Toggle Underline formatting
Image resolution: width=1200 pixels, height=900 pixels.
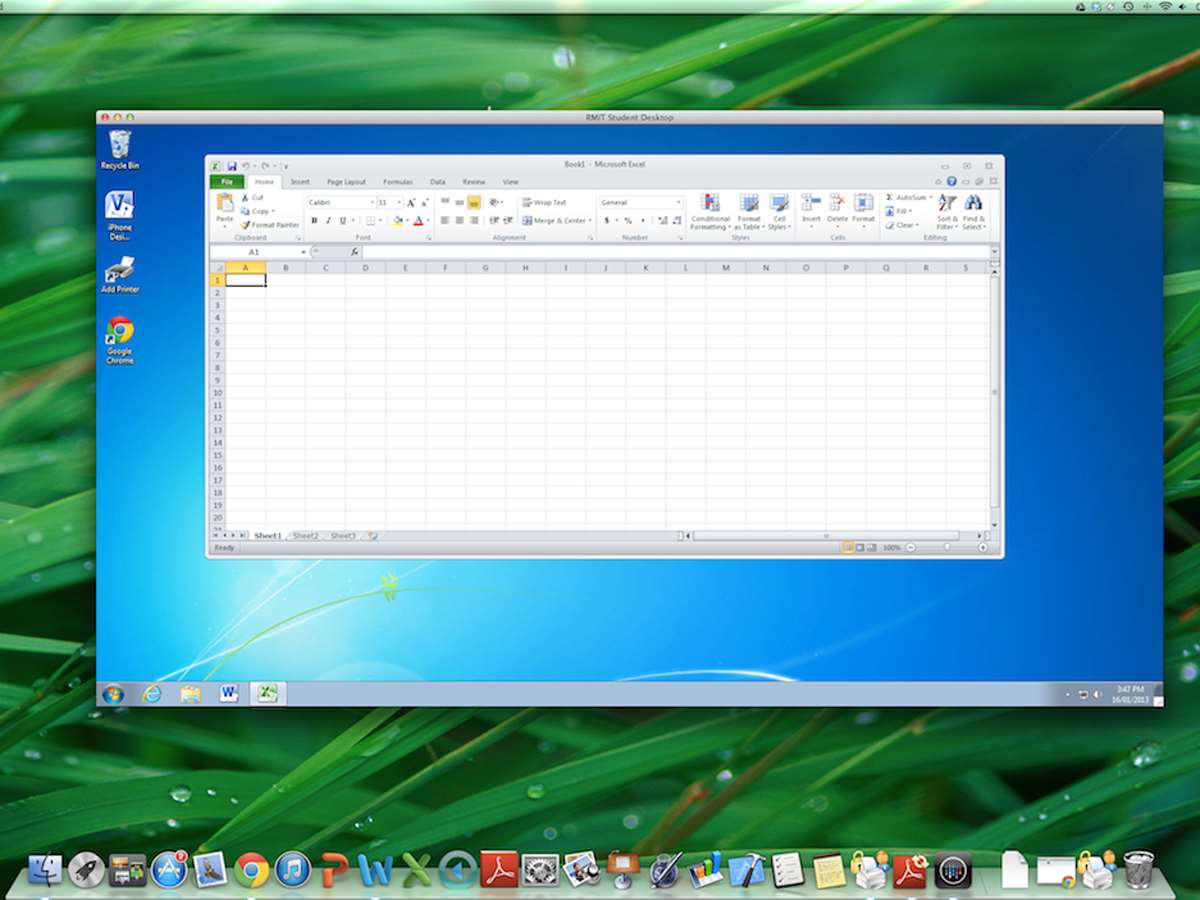342,220
